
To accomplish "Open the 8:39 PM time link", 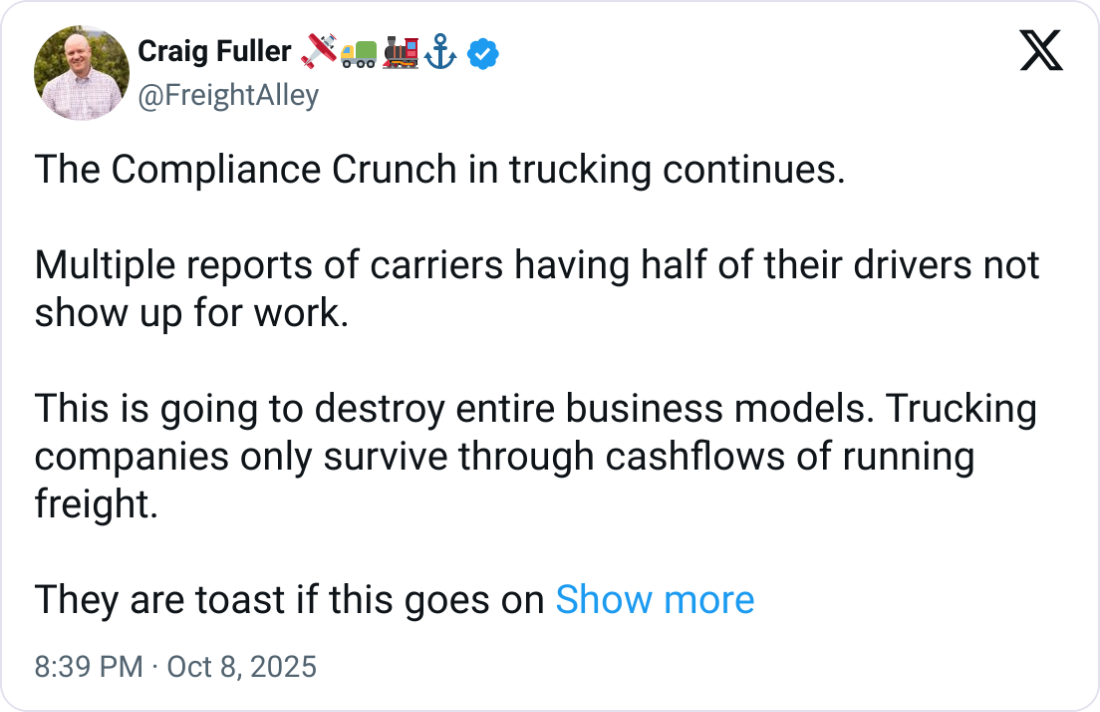I will point(88,666).
